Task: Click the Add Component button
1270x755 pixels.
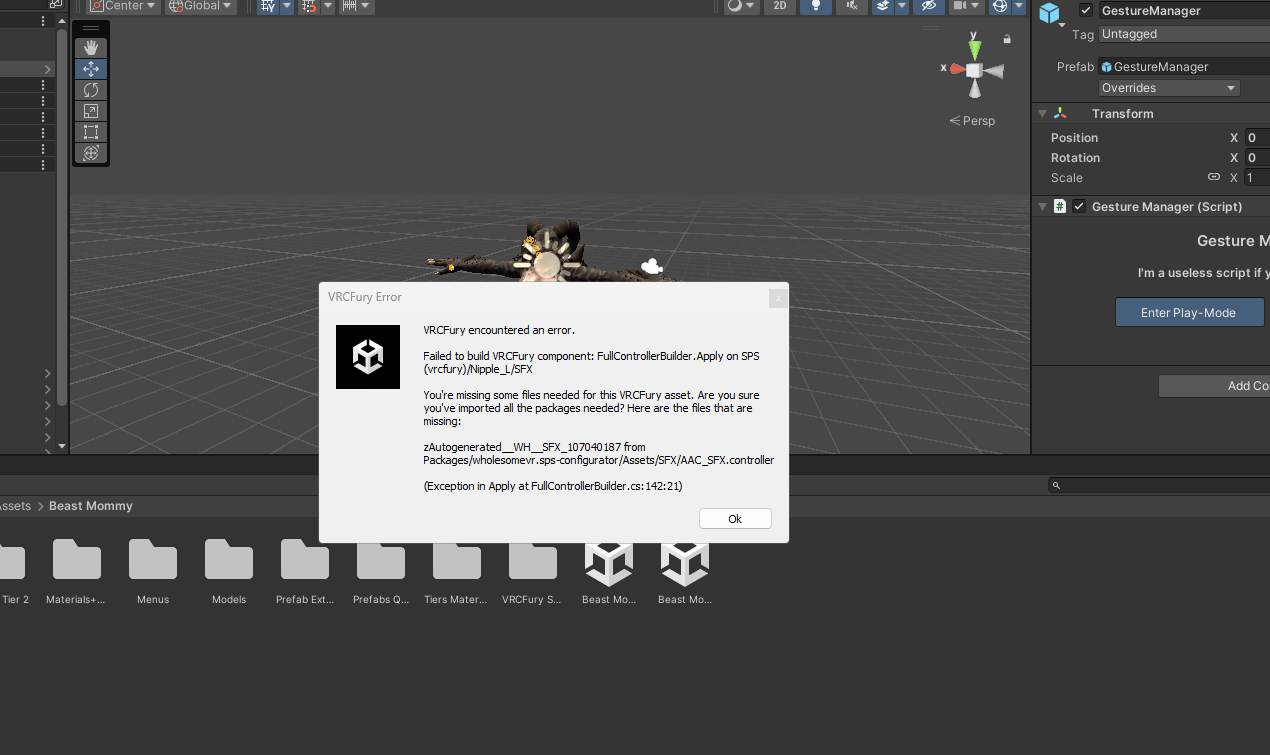Action: [x=1214, y=386]
